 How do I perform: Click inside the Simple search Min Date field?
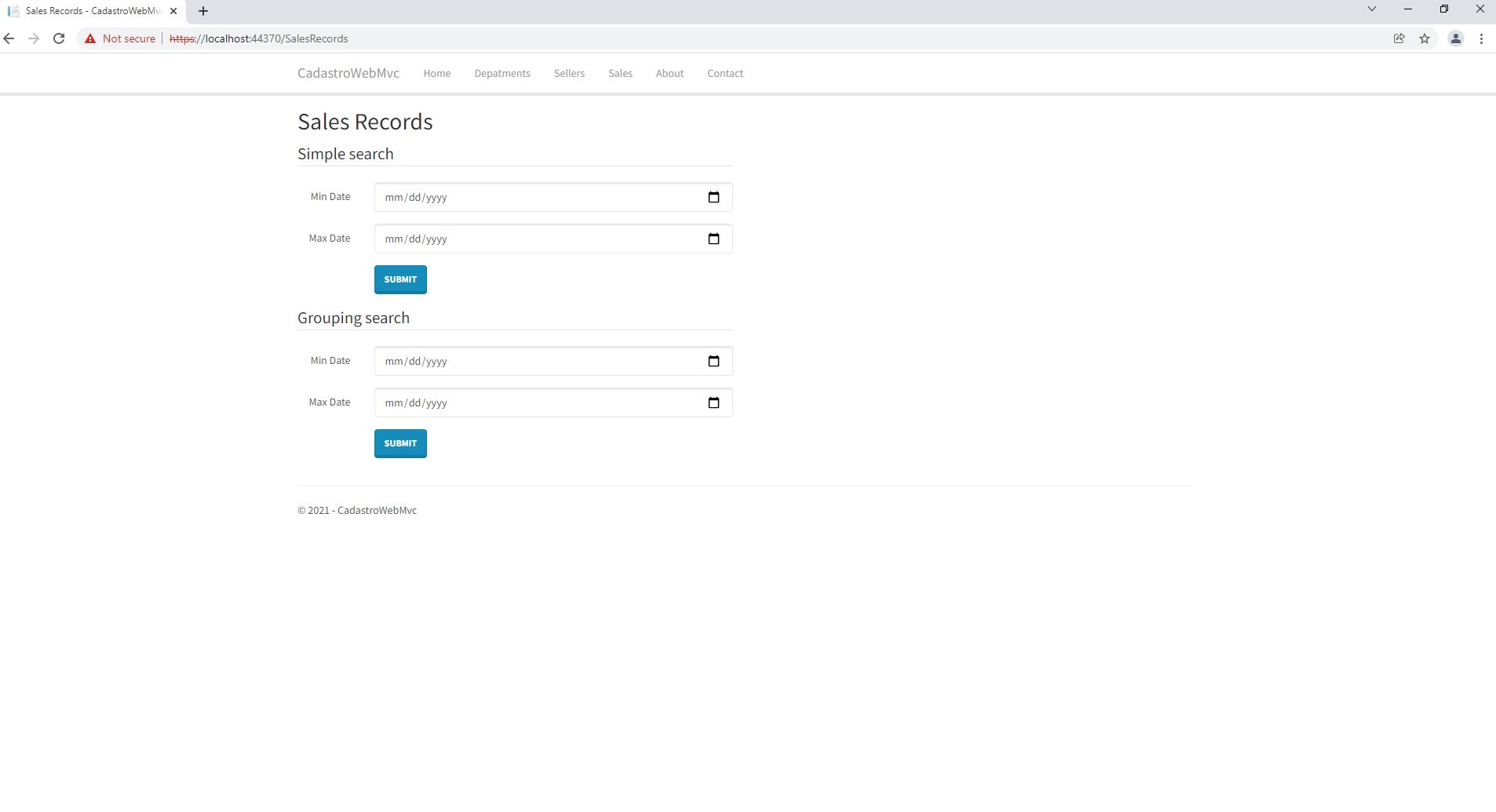(510, 197)
